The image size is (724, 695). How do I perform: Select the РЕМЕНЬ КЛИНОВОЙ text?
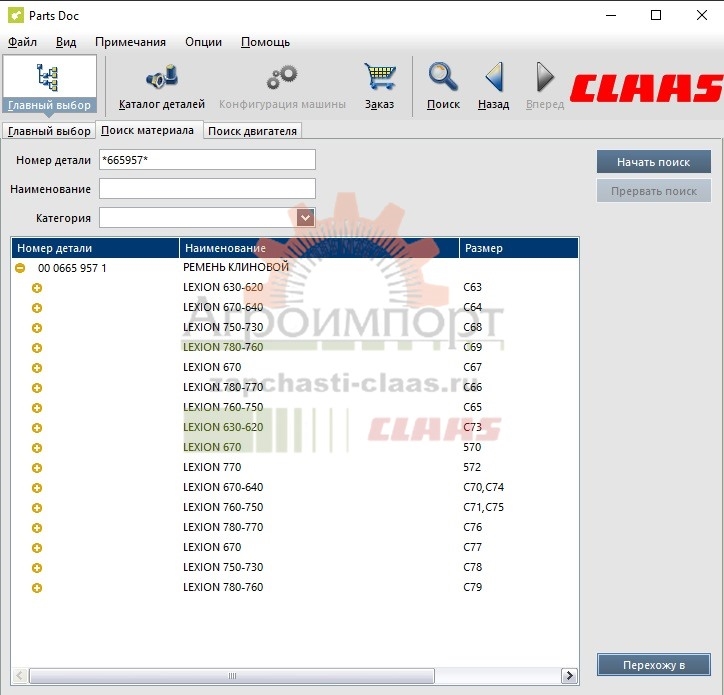235,267
